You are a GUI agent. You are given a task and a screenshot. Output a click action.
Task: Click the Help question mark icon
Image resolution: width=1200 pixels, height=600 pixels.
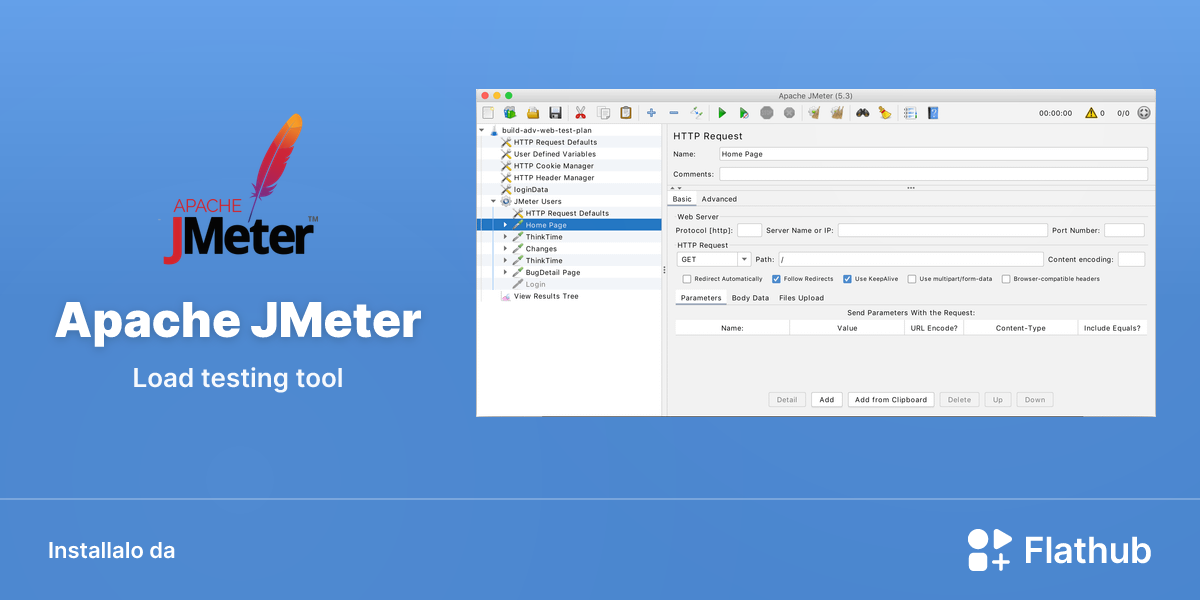tap(932, 113)
